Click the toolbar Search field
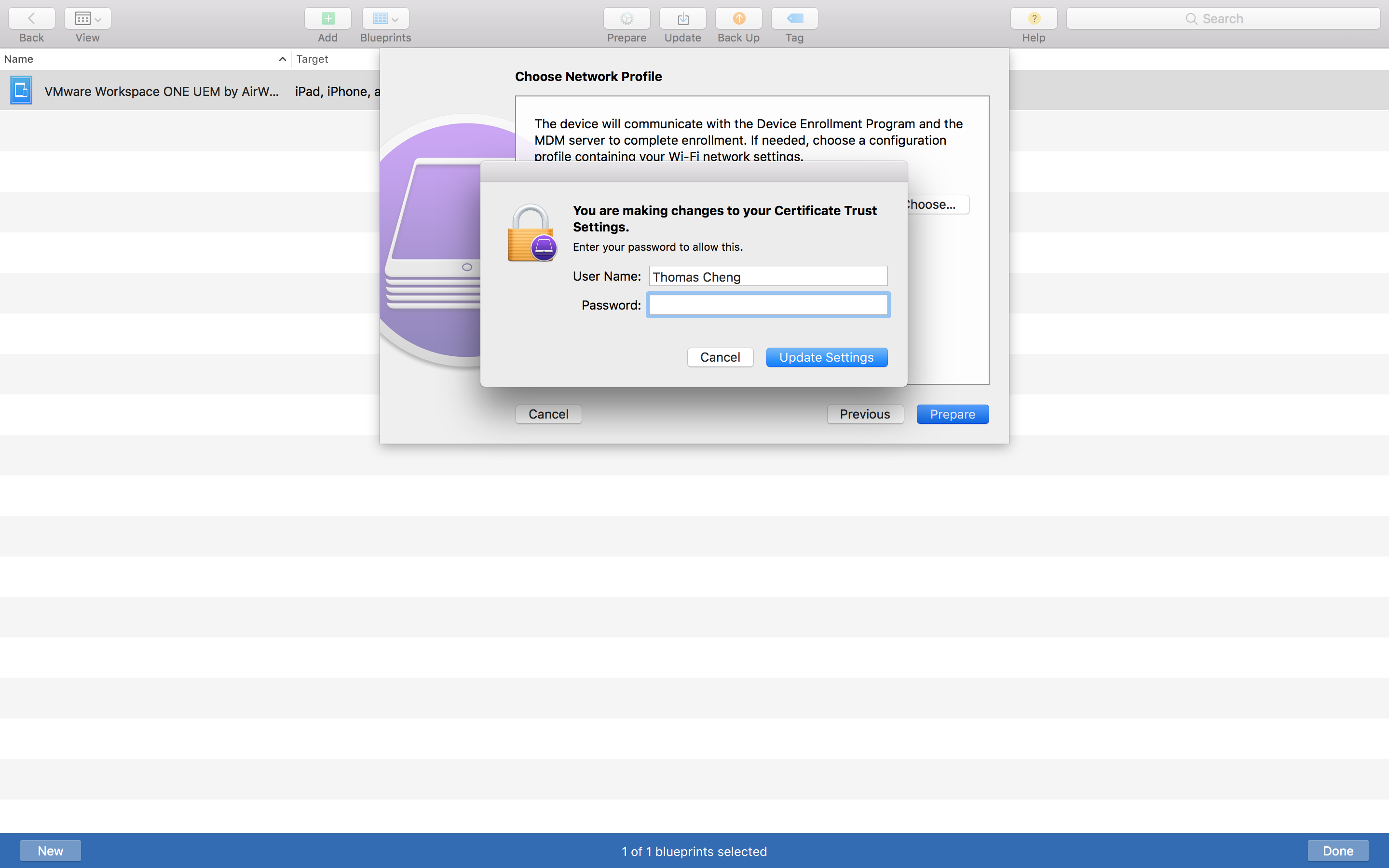The width and height of the screenshot is (1389, 868). (1223, 18)
